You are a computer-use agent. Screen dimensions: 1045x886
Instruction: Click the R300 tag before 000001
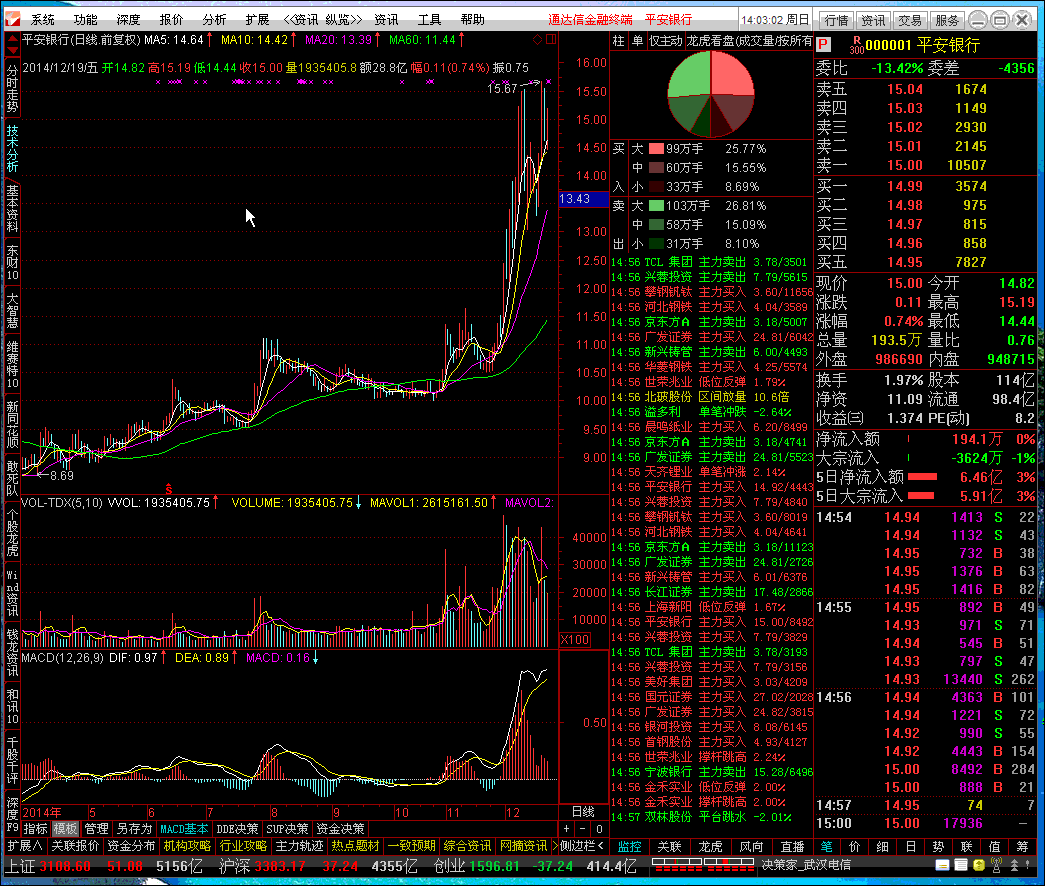click(x=856, y=45)
